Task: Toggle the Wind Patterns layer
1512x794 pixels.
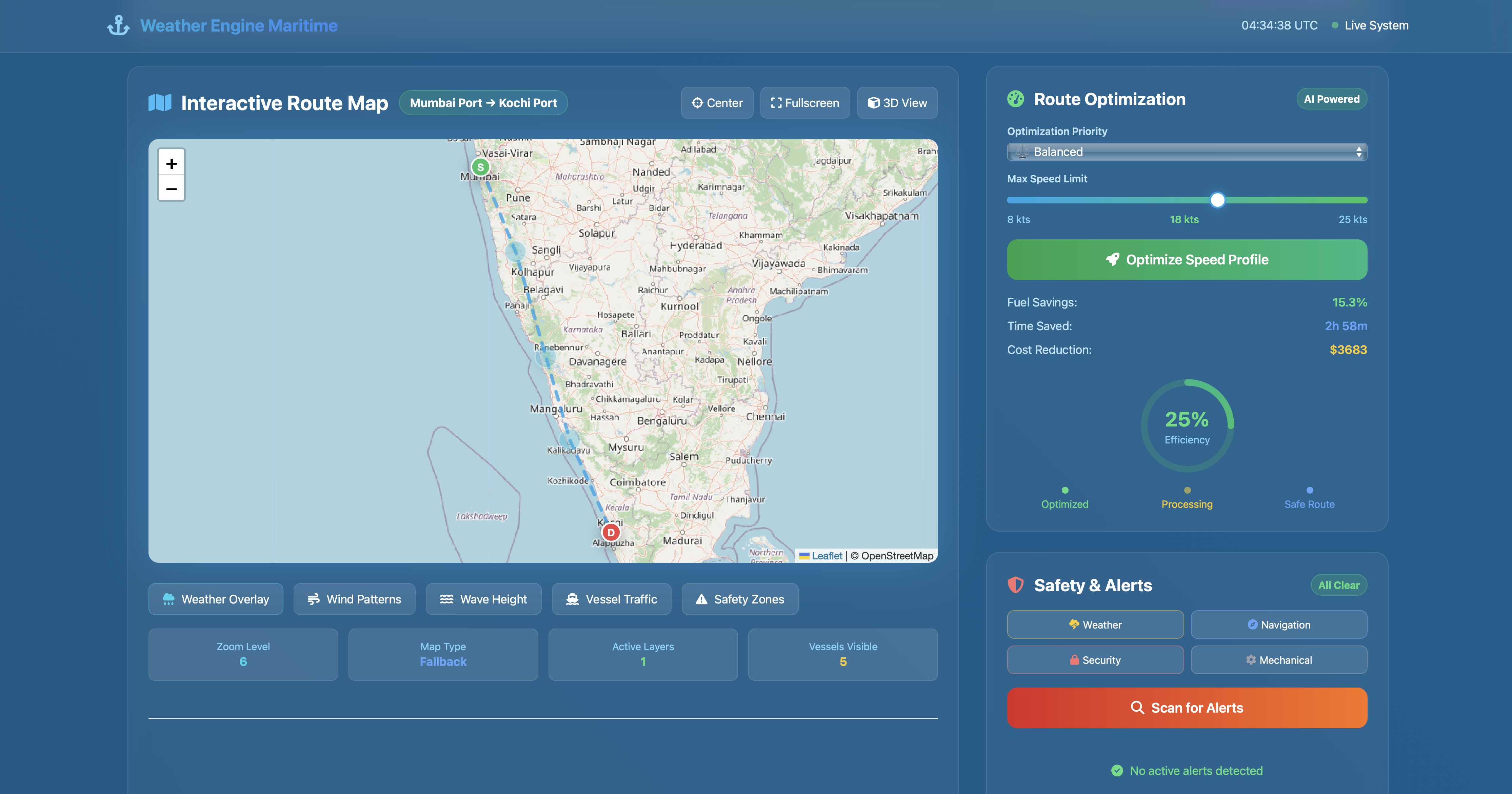Action: 354,599
